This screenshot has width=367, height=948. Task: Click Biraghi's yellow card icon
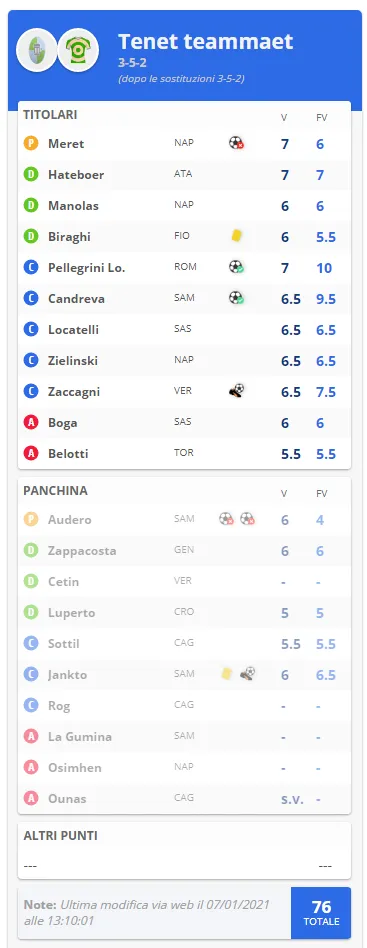[x=237, y=236]
